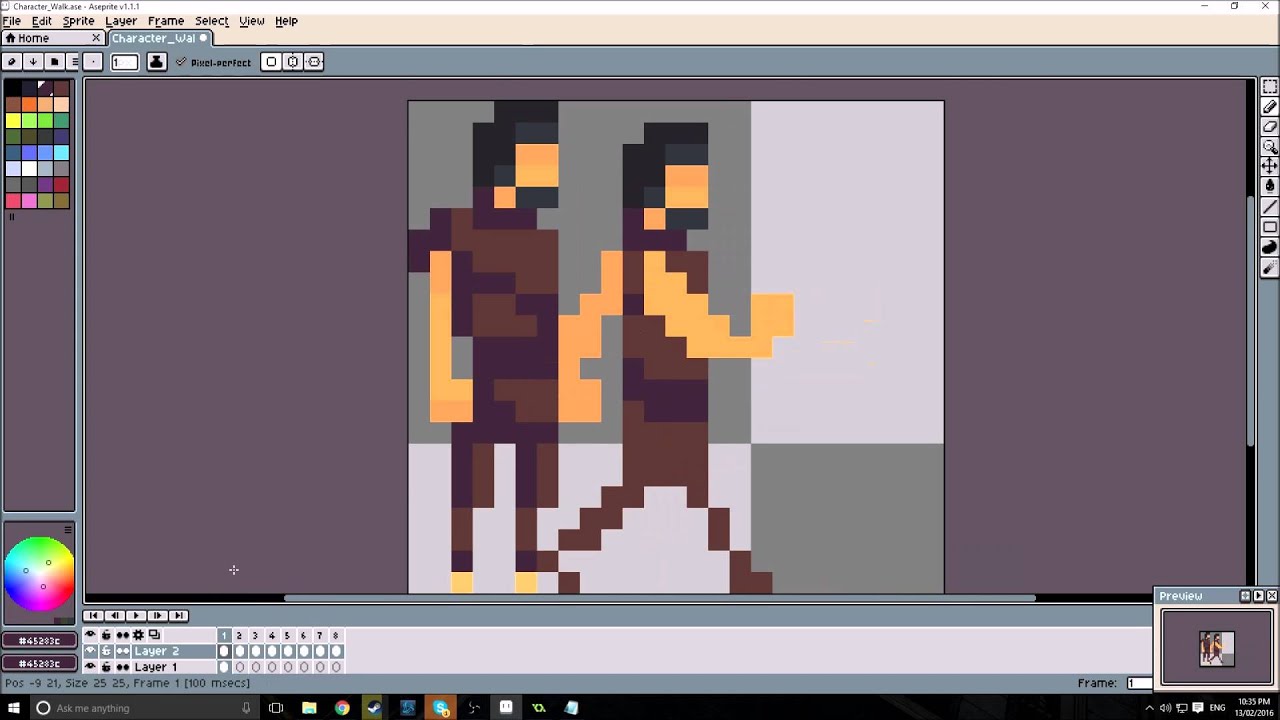Enable vertical symmetry mode button
This screenshot has width=1280, height=720.
click(314, 62)
